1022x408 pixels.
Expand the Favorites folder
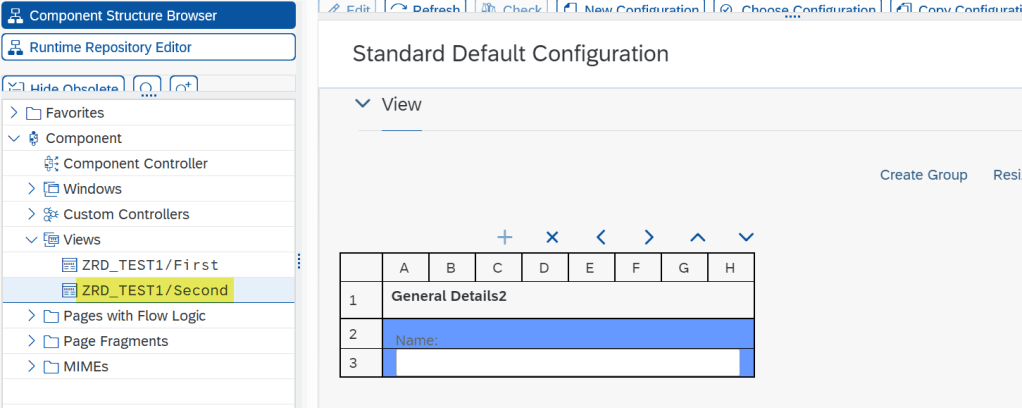14,113
